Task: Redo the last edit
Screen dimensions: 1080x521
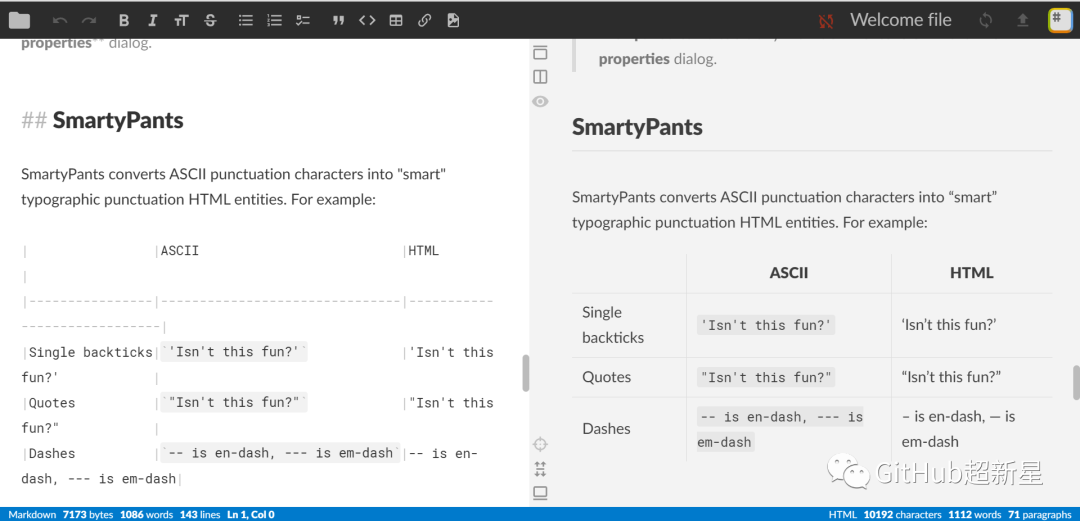Action: coord(89,21)
